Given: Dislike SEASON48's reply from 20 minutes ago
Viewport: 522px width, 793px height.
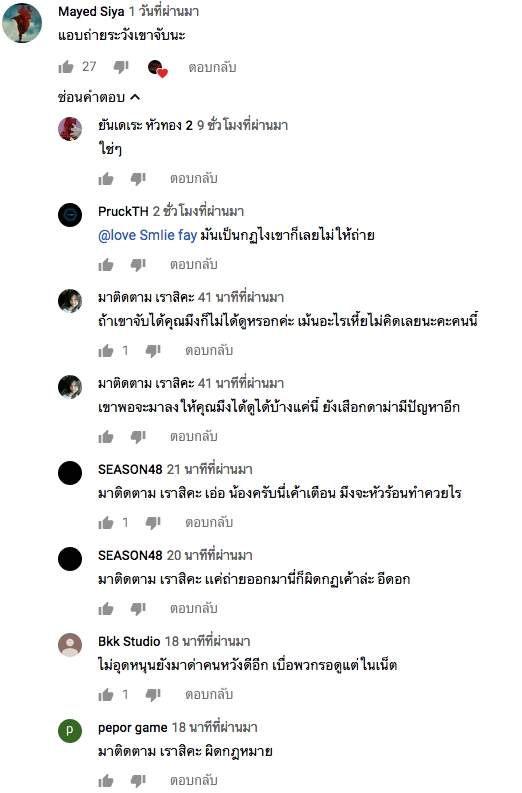Looking at the screenshot, I should (x=138, y=608).
